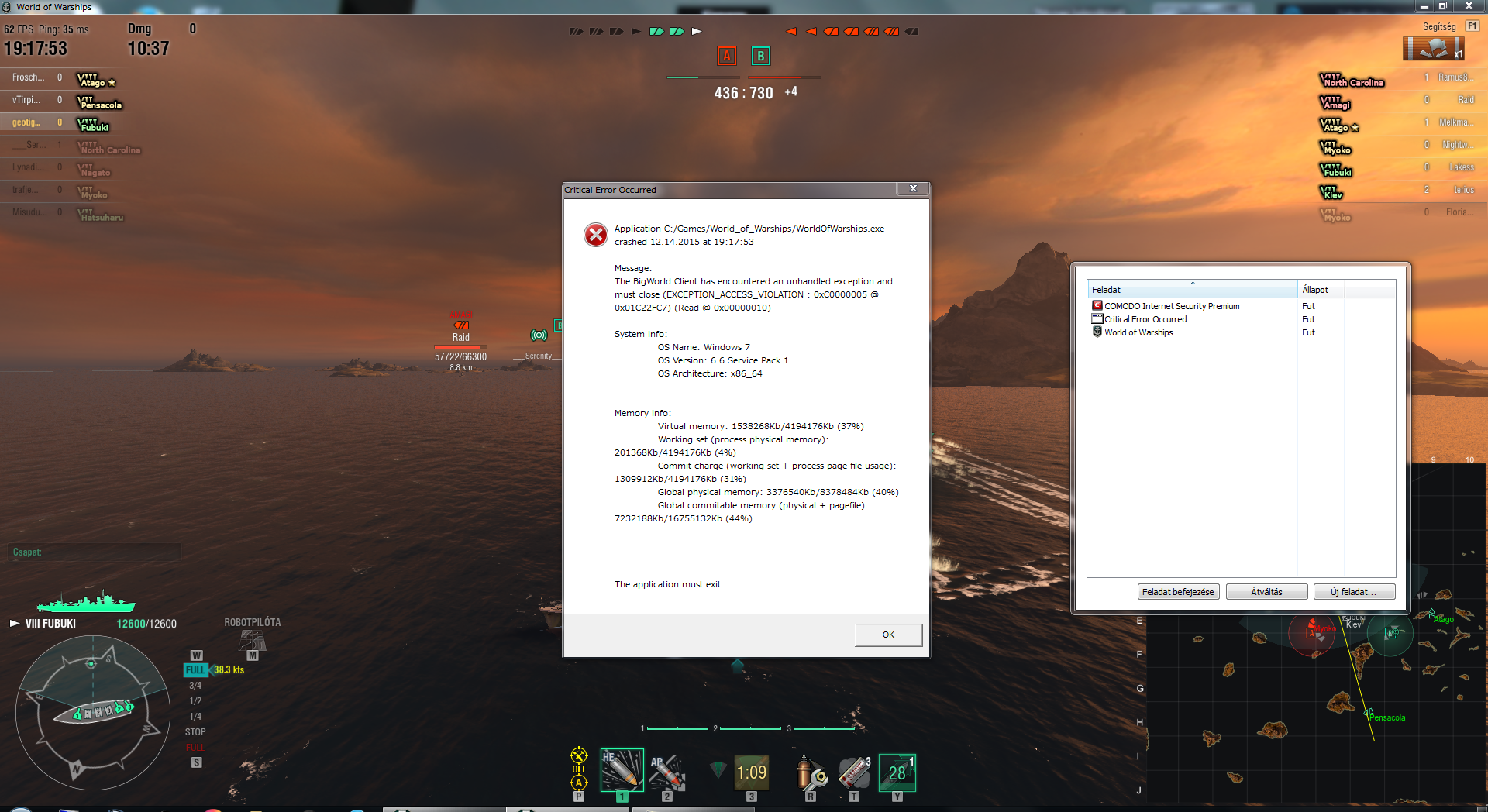This screenshot has height=812, width=1488.
Task: Click the first red enemy ship icon in team bar
Action: [791, 32]
